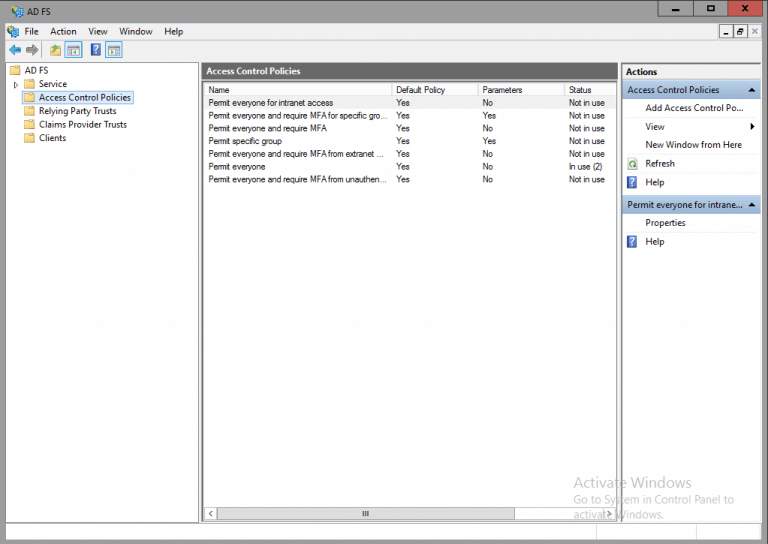Click the Relying Party Trusts folder icon
The width and height of the screenshot is (768, 544).
[30, 111]
